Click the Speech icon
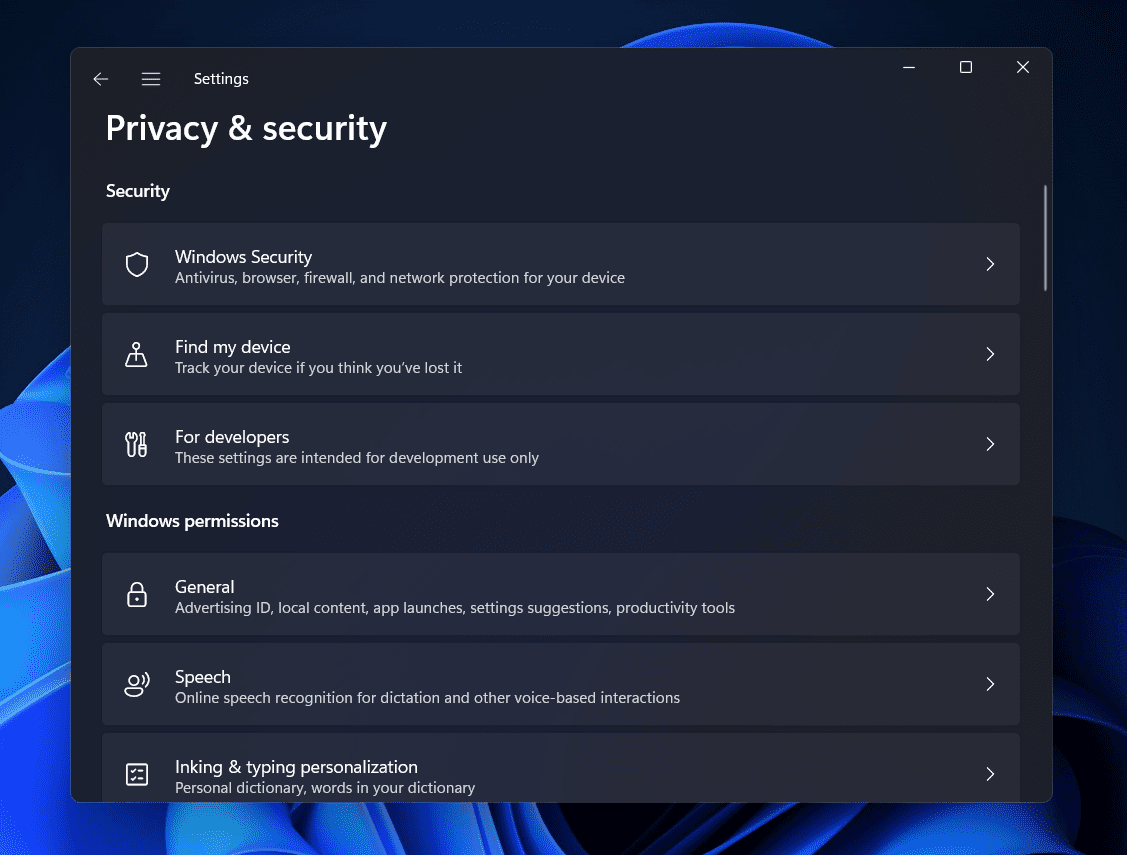The image size is (1127, 855). click(137, 684)
